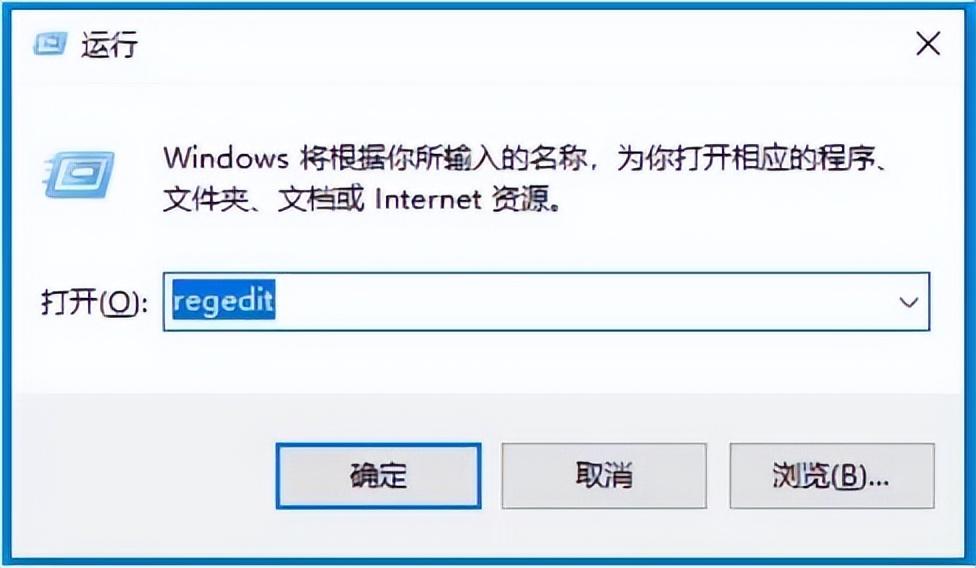Open the file browser with 浏览(B)...
Image resolution: width=976 pixels, height=568 pixels.
click(832, 476)
